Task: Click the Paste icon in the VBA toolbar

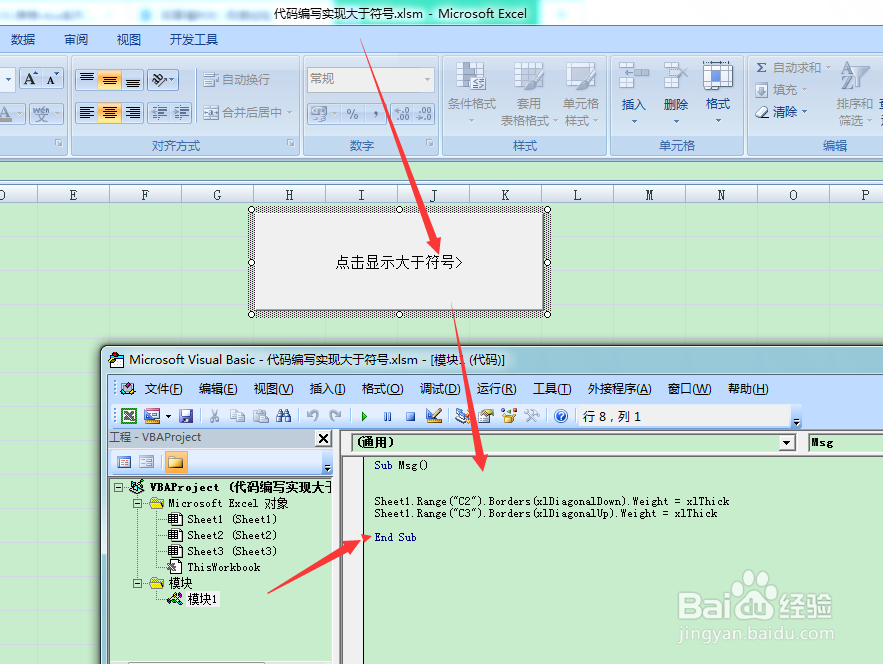Action: tap(260, 415)
